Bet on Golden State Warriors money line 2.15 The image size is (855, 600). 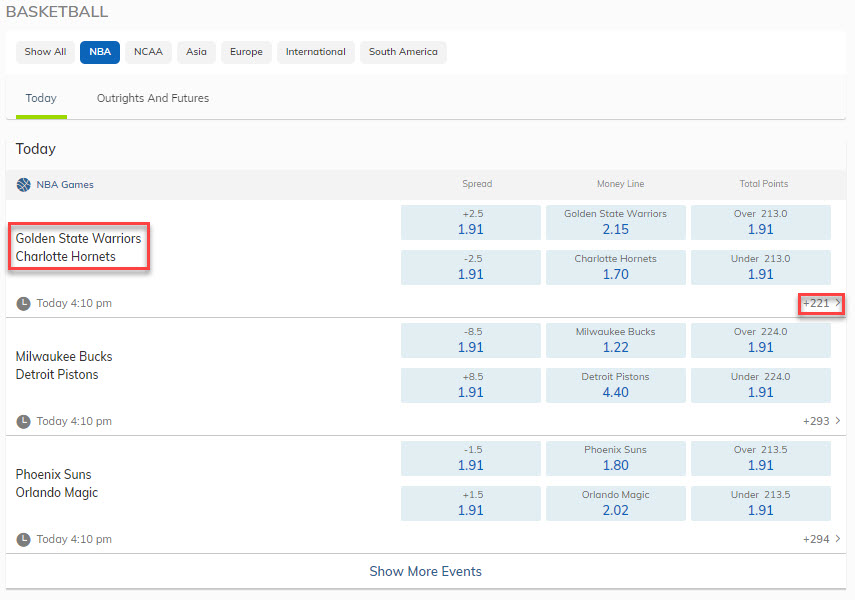615,222
